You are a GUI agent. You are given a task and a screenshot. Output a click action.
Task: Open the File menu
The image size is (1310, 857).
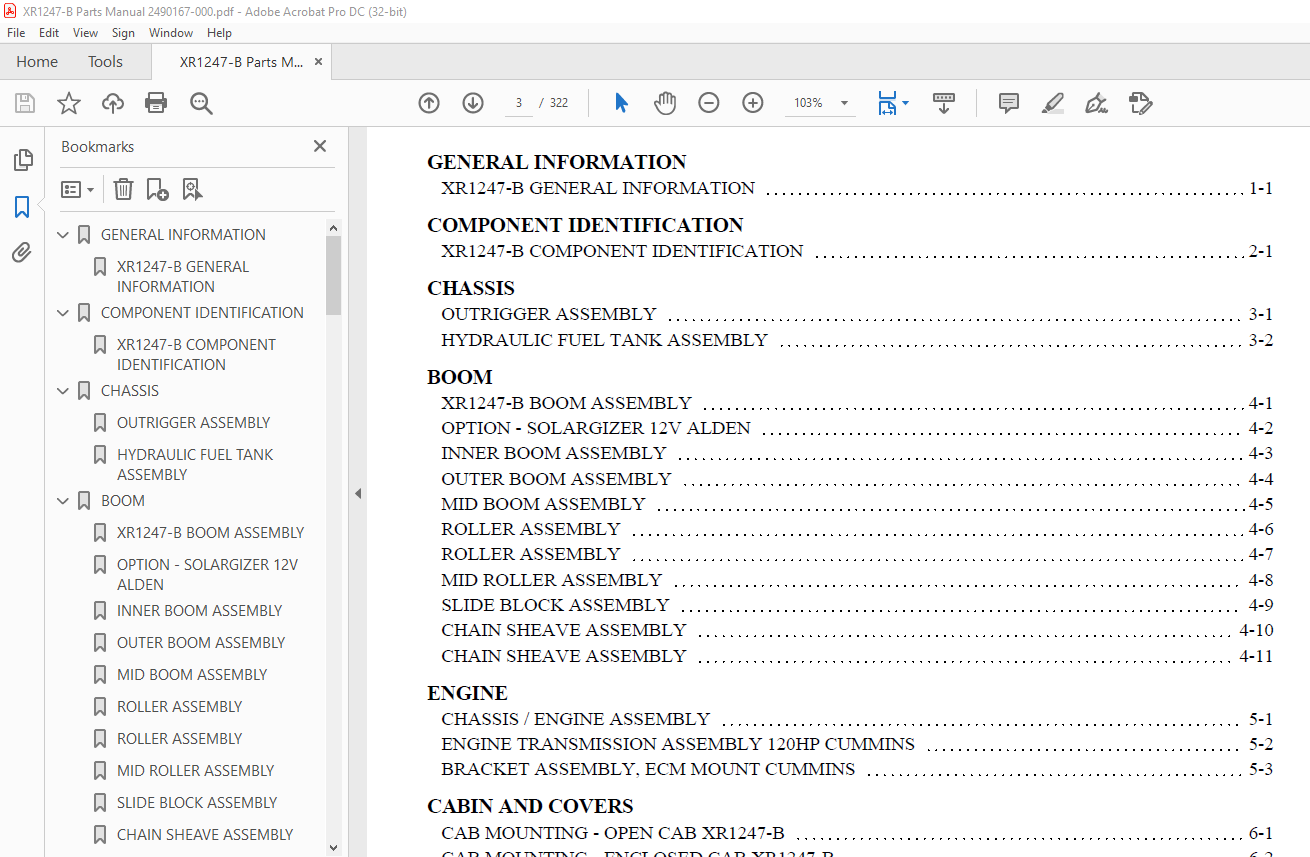click(x=16, y=33)
